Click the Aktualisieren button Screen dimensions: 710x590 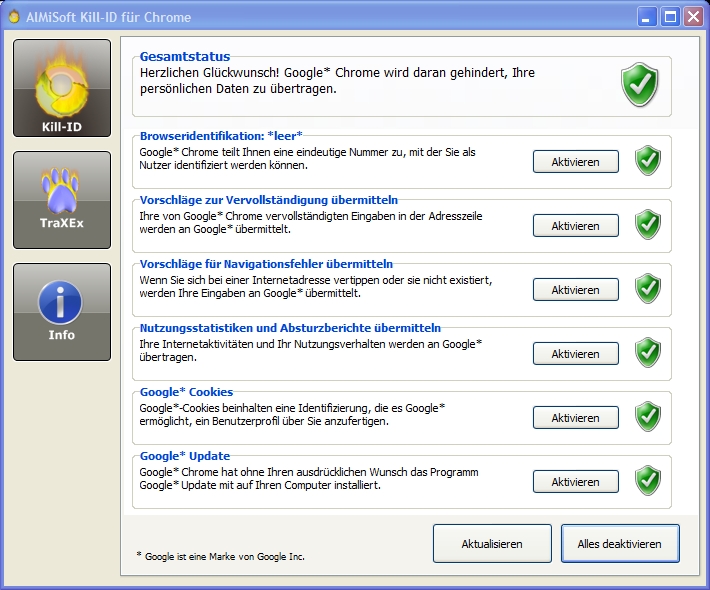[x=492, y=544]
